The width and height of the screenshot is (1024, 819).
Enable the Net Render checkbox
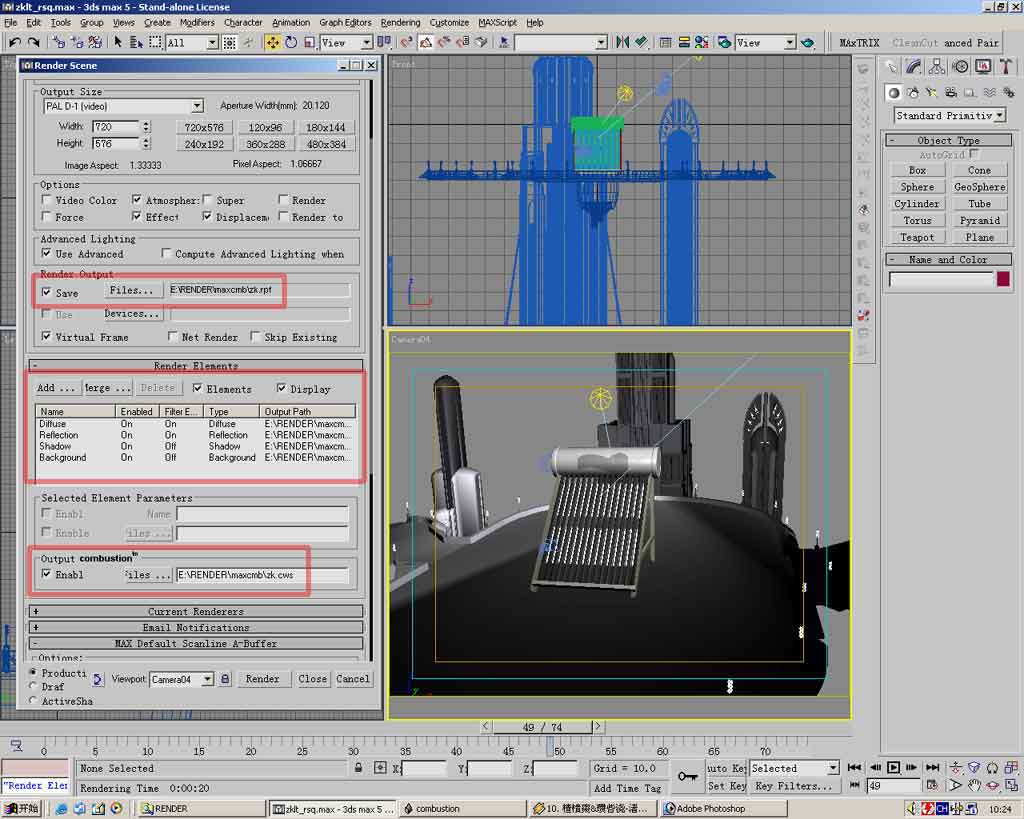pyautogui.click(x=173, y=337)
